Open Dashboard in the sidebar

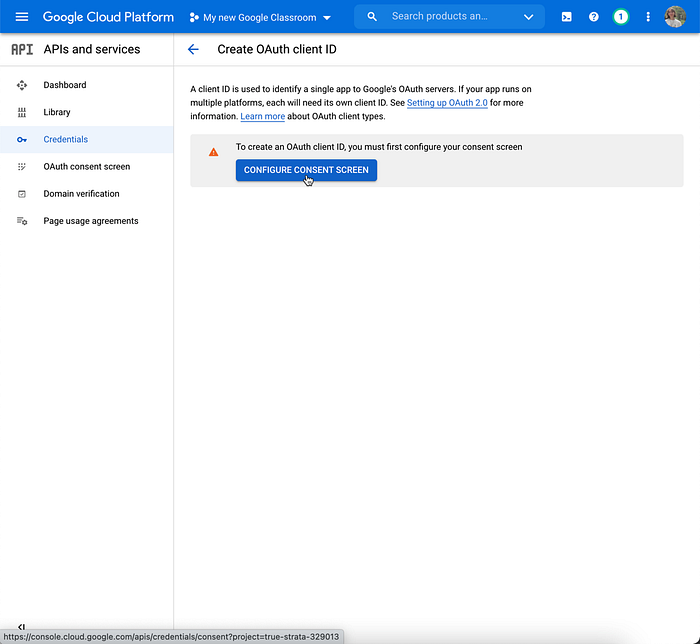(87, 85)
